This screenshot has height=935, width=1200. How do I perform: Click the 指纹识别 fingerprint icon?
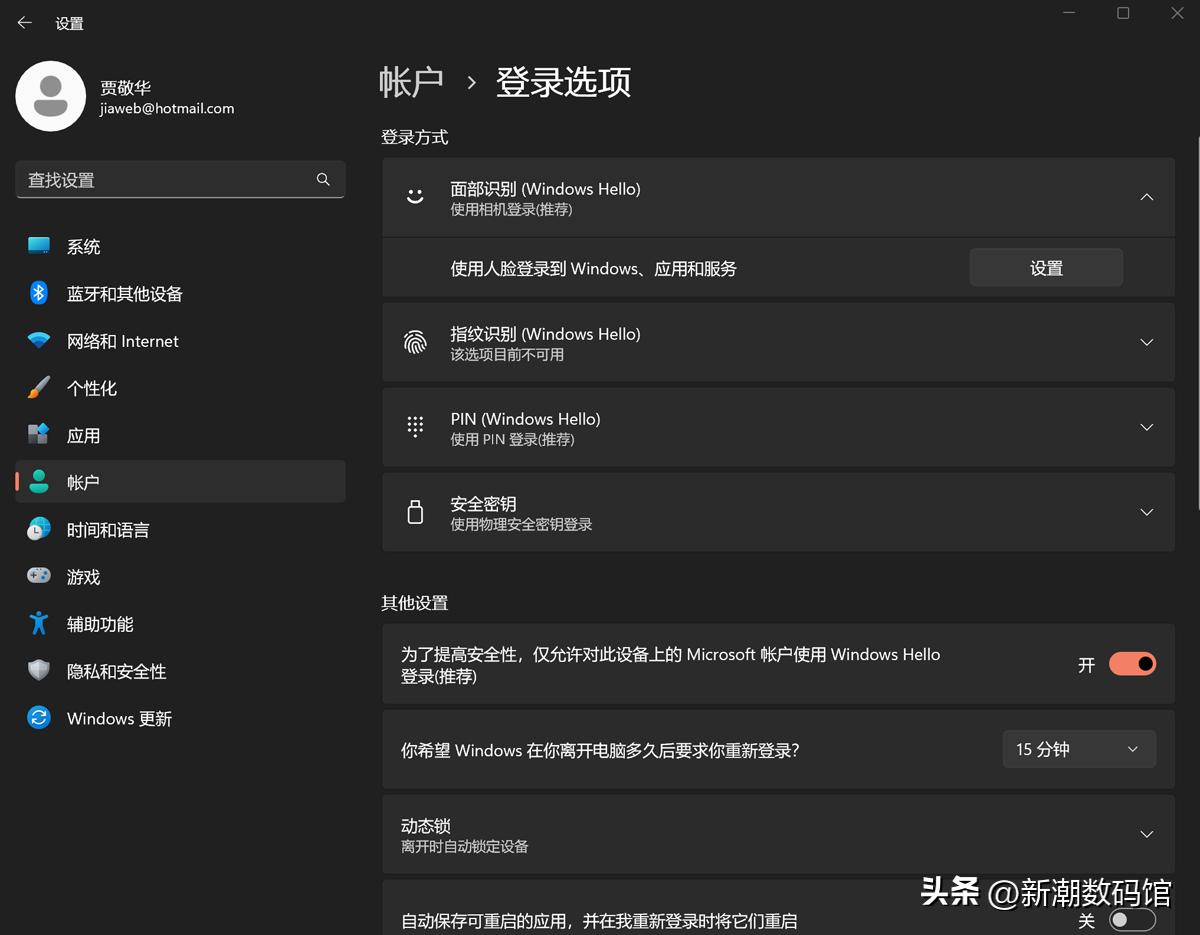[415, 342]
